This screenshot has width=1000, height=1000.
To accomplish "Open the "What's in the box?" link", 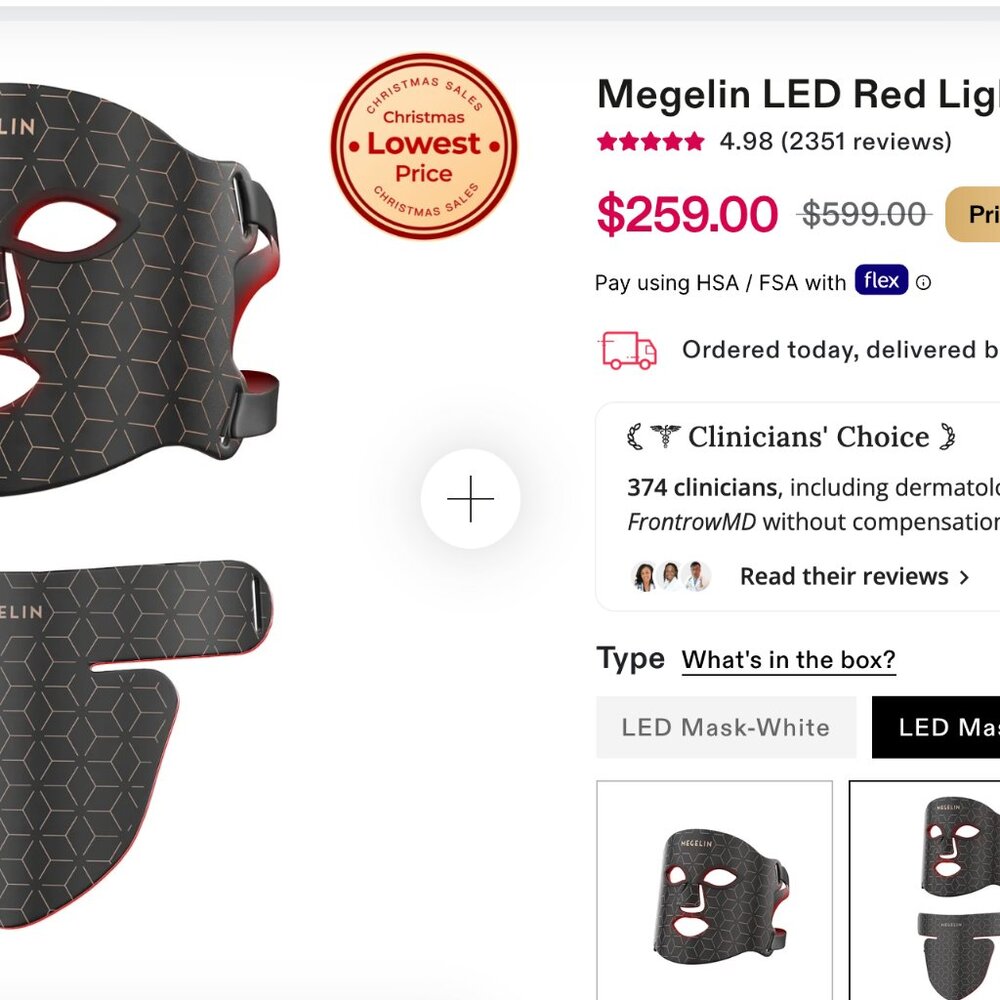I will click(x=789, y=659).
